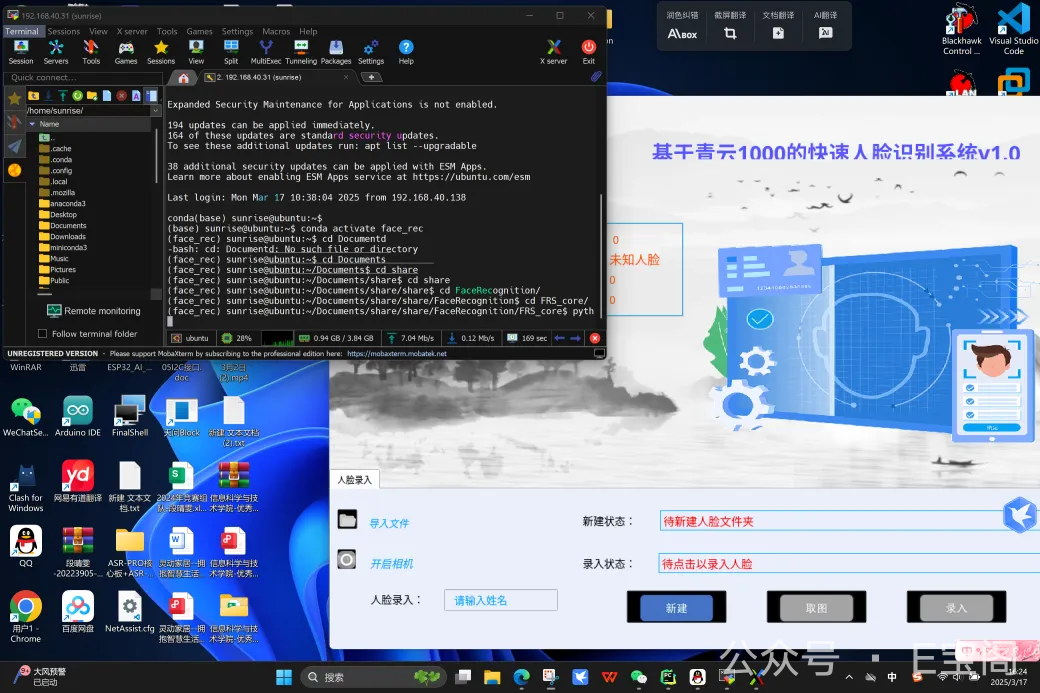Click the 导入文件 link
The height and width of the screenshot is (693, 1040).
[389, 523]
